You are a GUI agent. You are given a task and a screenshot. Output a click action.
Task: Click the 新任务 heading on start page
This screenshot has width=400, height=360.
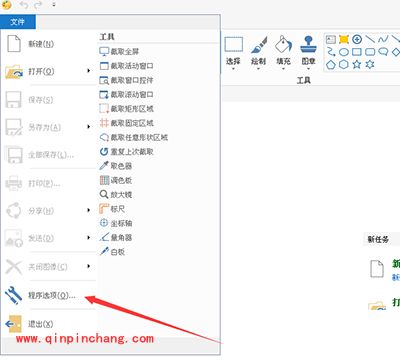click(x=378, y=239)
